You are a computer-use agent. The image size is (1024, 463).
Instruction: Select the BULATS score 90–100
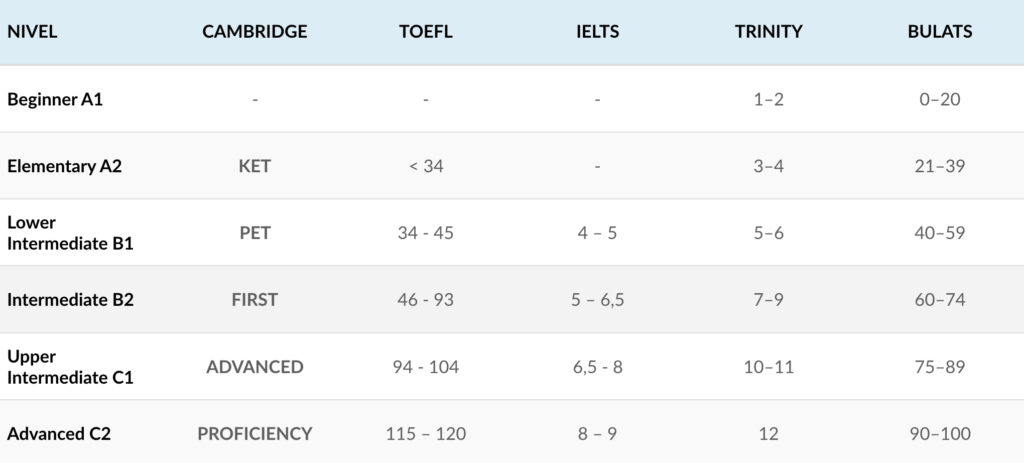pyautogui.click(x=939, y=433)
